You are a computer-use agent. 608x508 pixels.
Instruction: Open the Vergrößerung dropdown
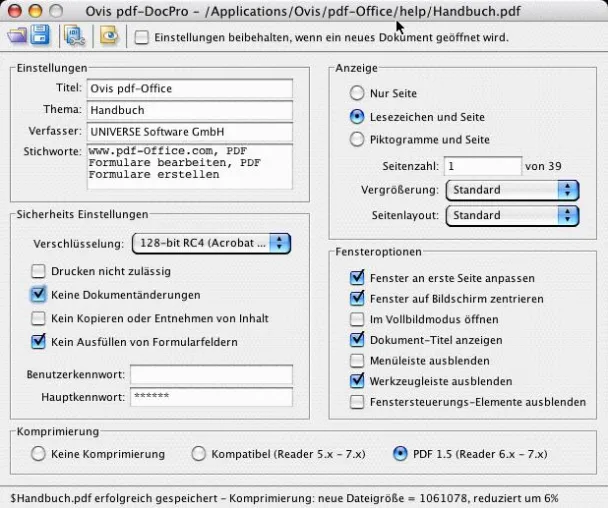(x=512, y=190)
